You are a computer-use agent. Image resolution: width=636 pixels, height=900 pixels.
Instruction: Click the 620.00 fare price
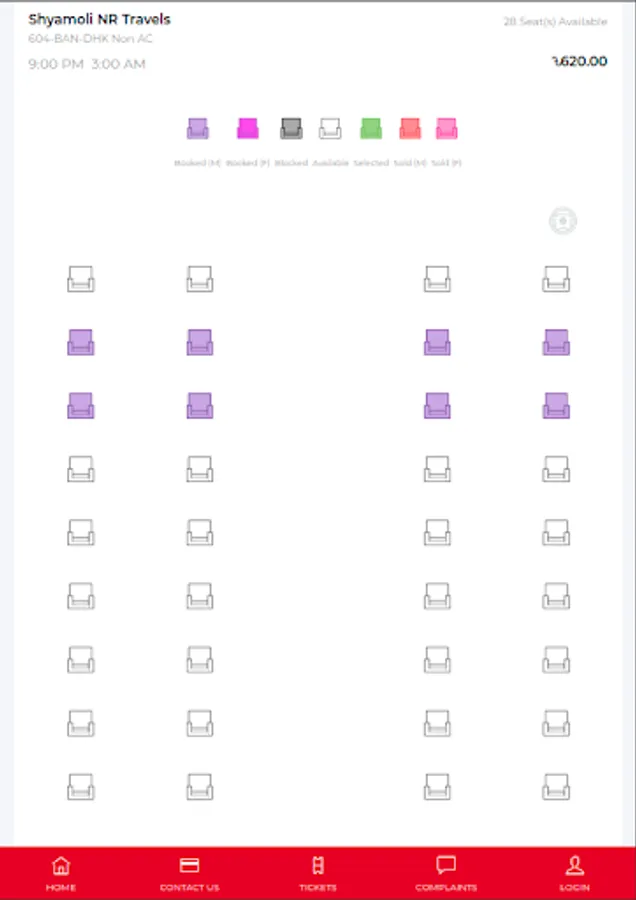tap(580, 62)
